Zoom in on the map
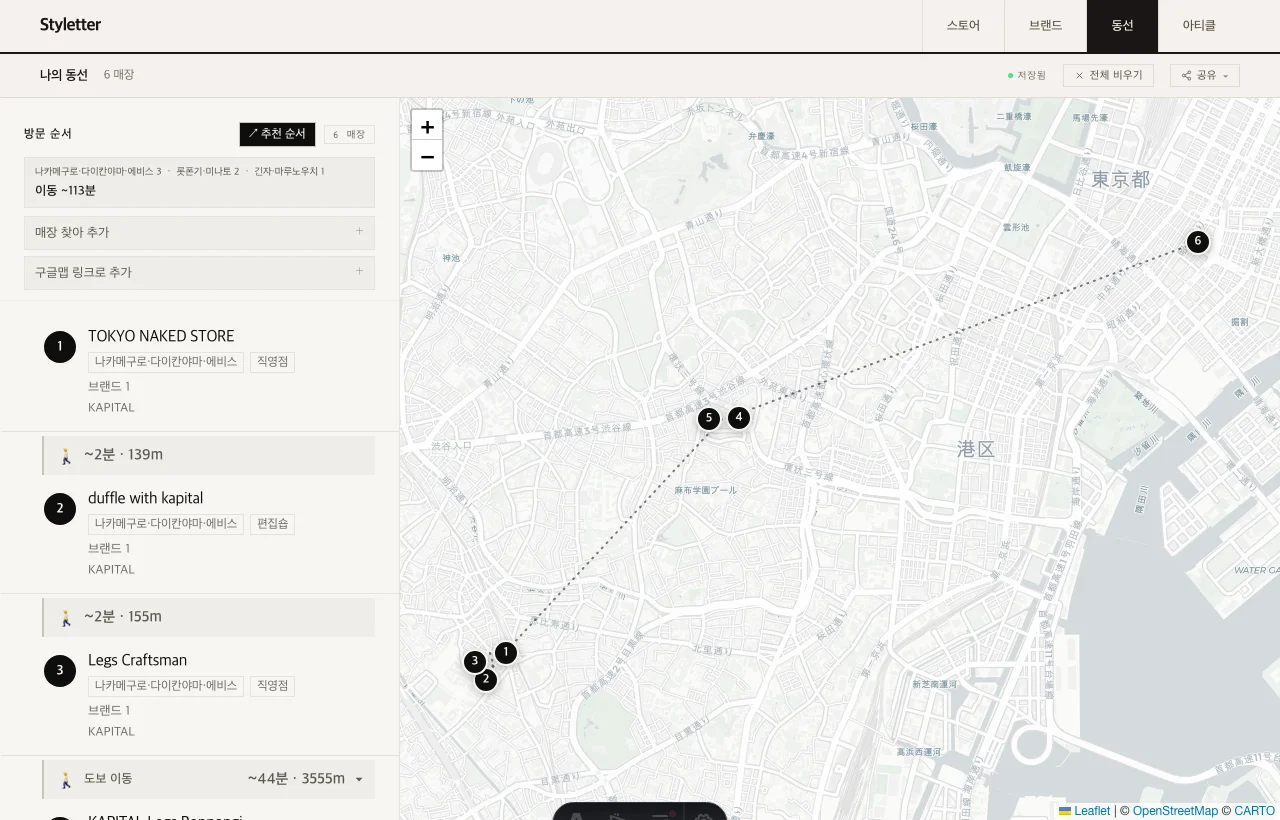 coord(427,126)
